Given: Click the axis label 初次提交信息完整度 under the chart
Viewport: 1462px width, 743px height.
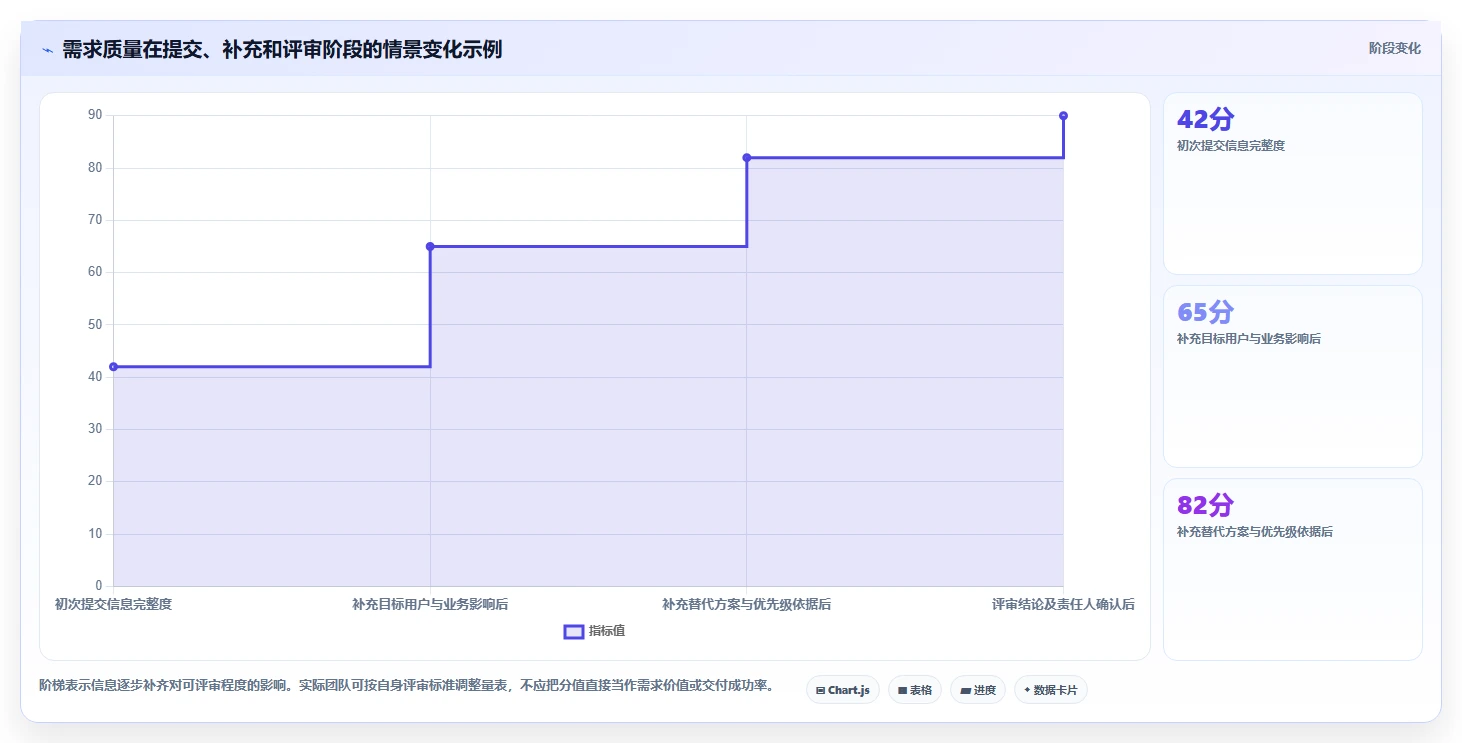Looking at the screenshot, I should point(113,604).
